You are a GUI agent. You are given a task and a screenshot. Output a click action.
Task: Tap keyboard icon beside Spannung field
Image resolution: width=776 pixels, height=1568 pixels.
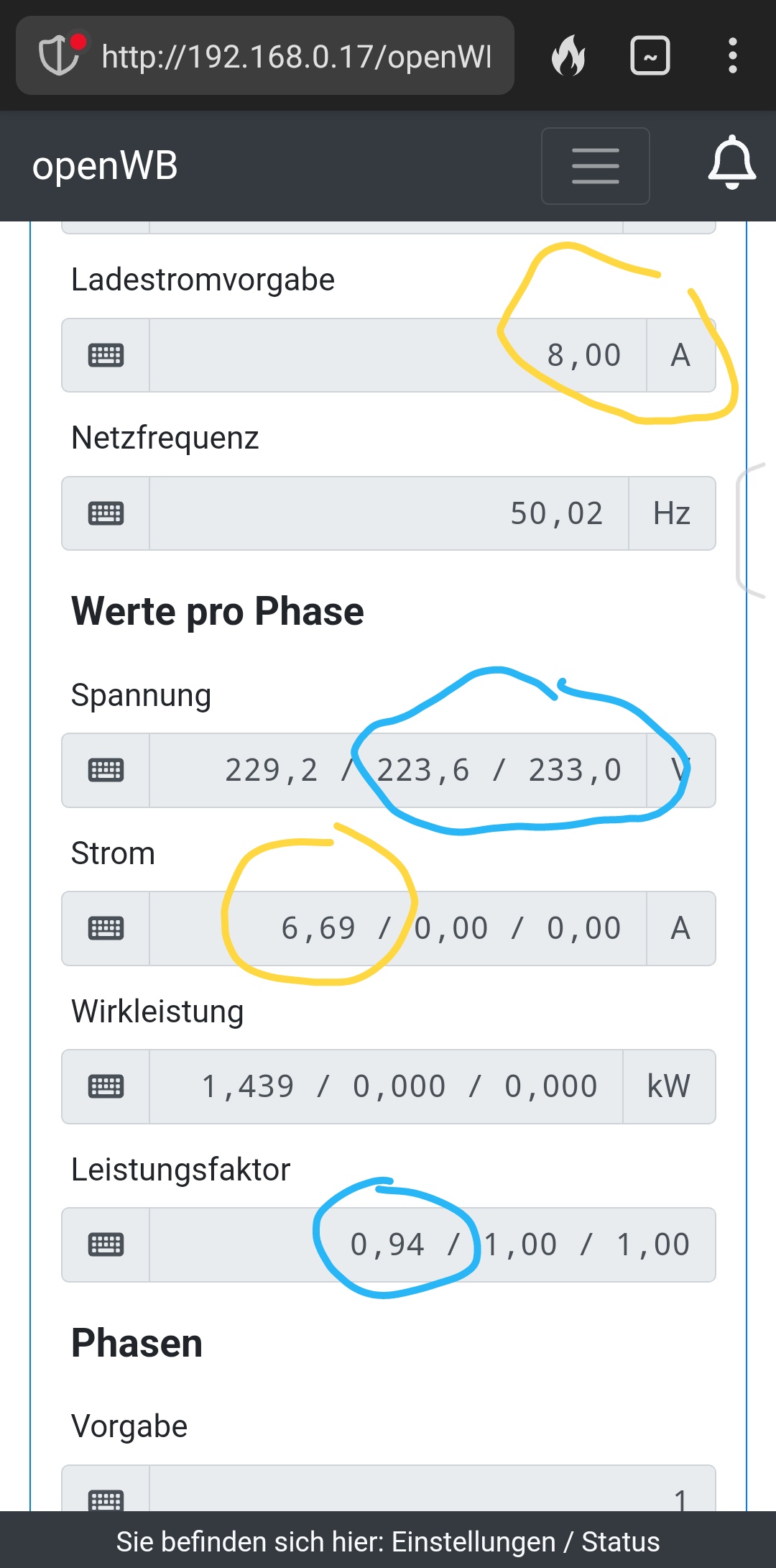pyautogui.click(x=106, y=770)
